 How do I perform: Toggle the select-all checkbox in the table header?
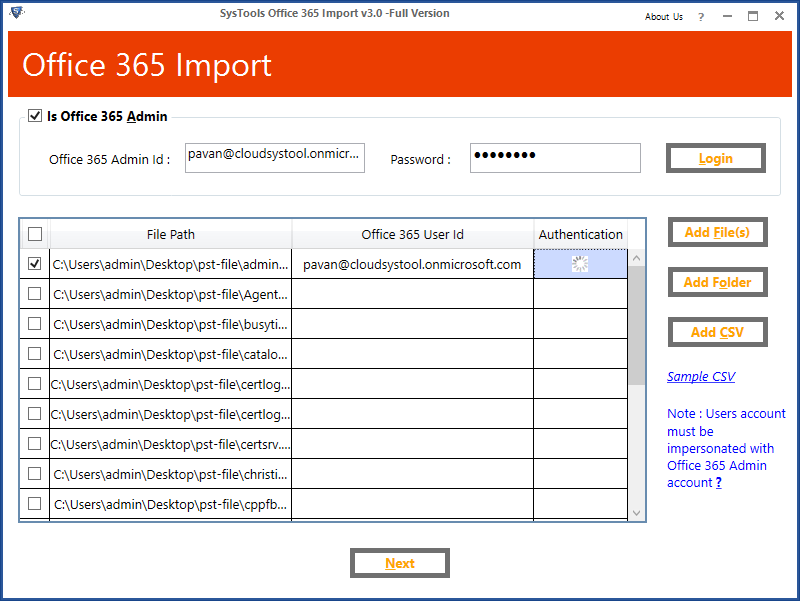[x=35, y=233]
